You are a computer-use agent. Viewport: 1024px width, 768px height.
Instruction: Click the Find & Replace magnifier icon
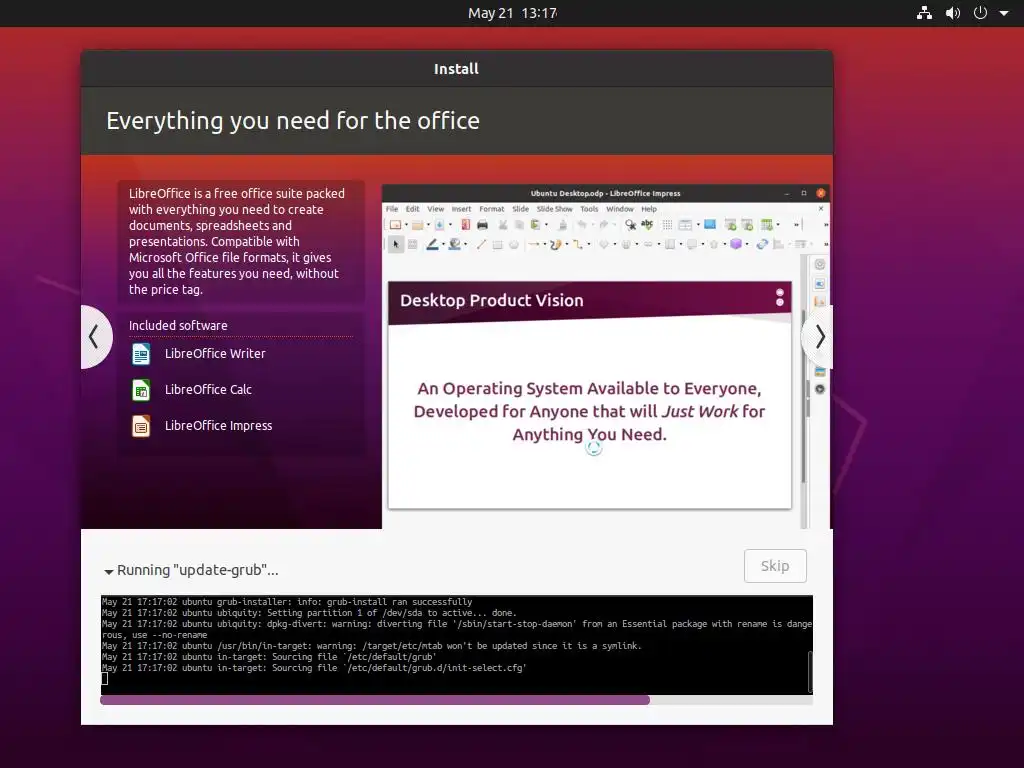click(630, 225)
